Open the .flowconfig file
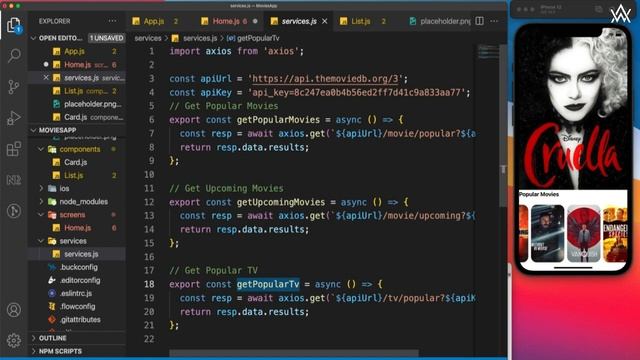This screenshot has width=640, height=360. click(x=77, y=306)
